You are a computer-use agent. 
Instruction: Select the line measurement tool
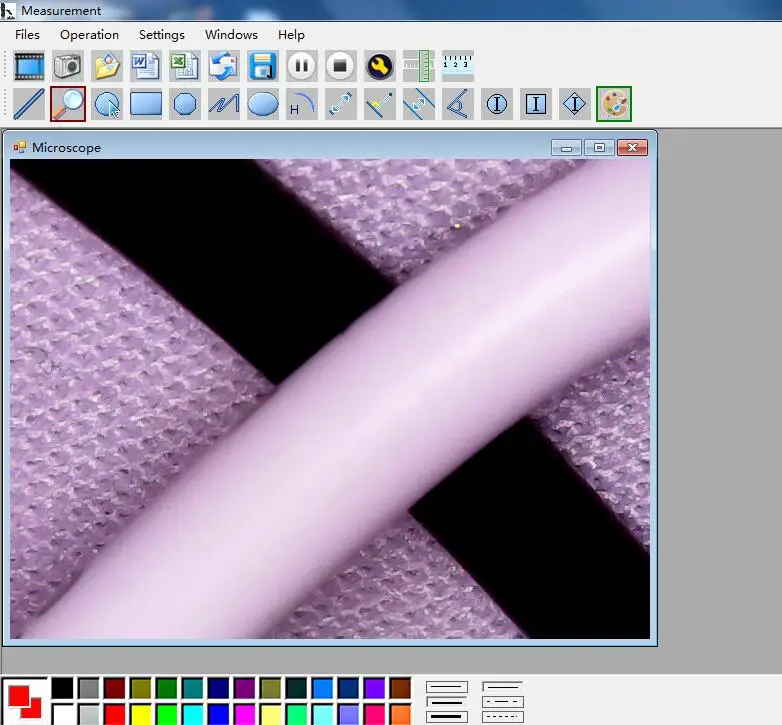pyautogui.click(x=29, y=103)
